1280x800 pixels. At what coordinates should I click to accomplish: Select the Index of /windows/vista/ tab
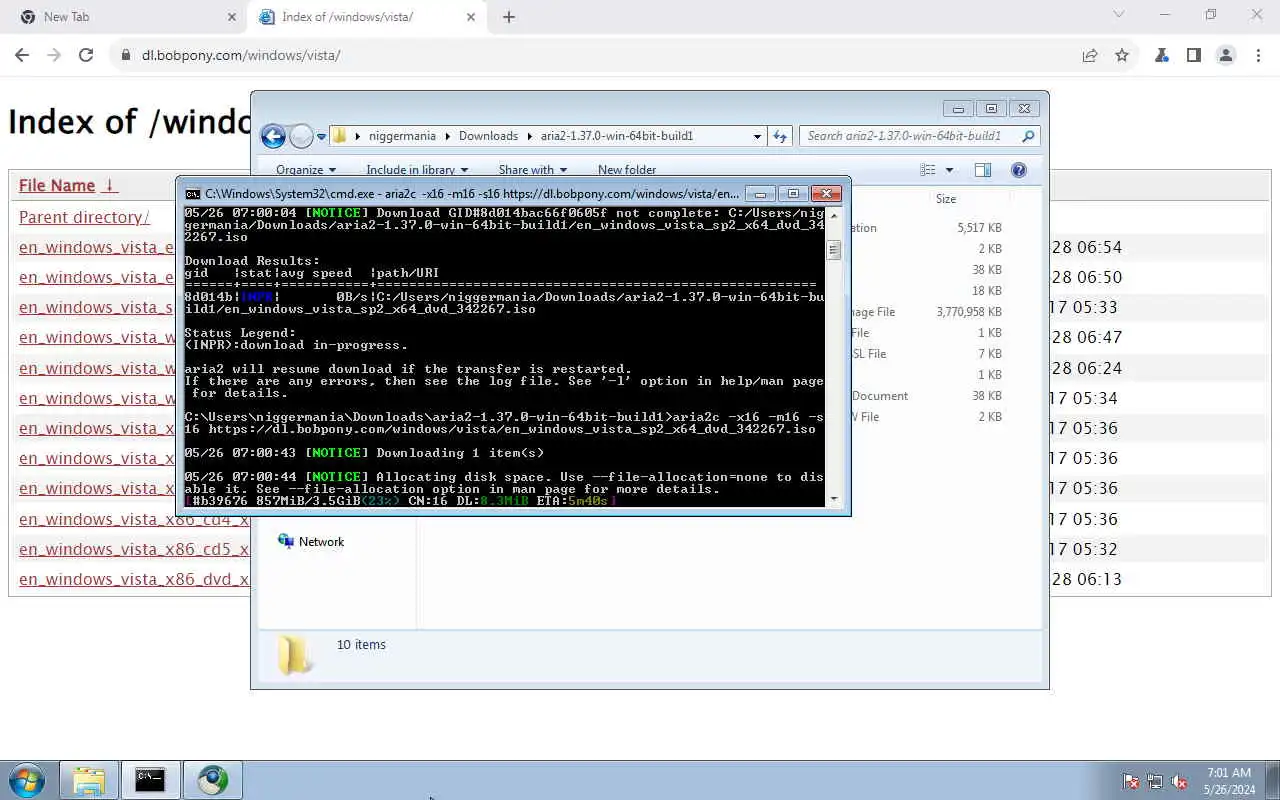pyautogui.click(x=366, y=17)
